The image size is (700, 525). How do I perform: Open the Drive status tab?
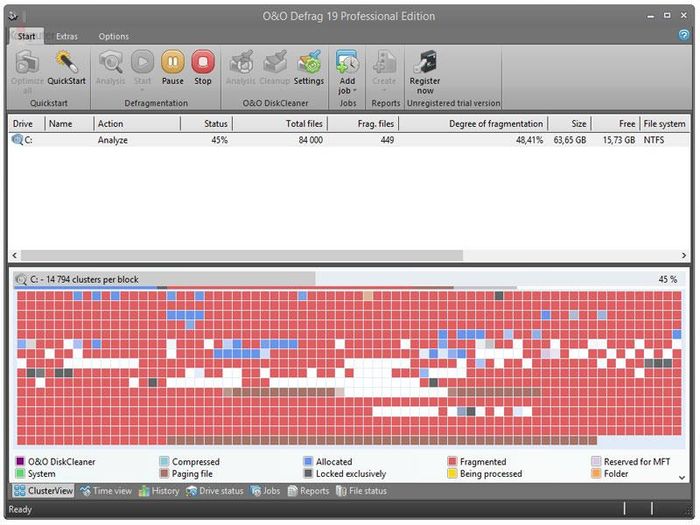(x=215, y=491)
